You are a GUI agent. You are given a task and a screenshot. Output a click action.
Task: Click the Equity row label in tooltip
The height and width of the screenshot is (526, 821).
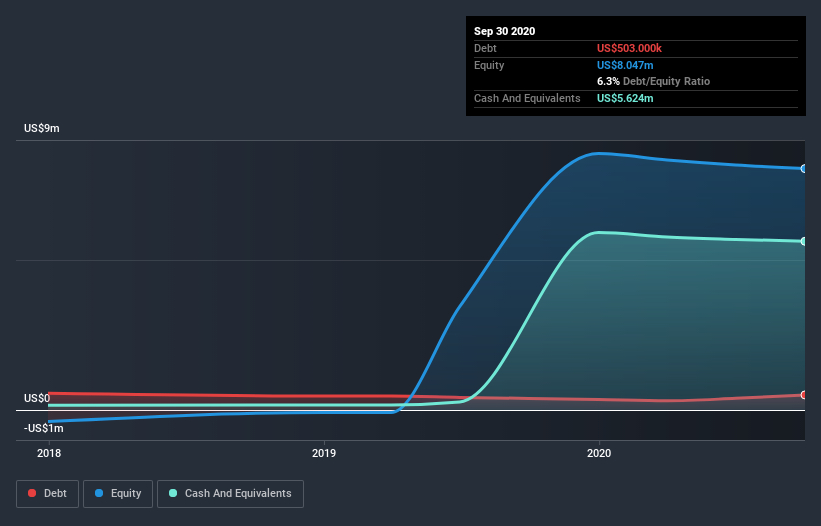pyautogui.click(x=489, y=65)
